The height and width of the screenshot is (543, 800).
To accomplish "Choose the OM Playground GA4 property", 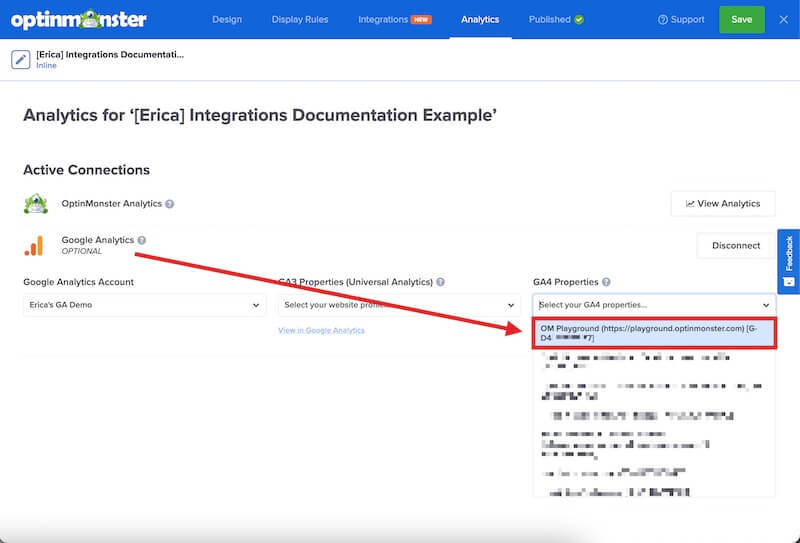I will point(655,333).
